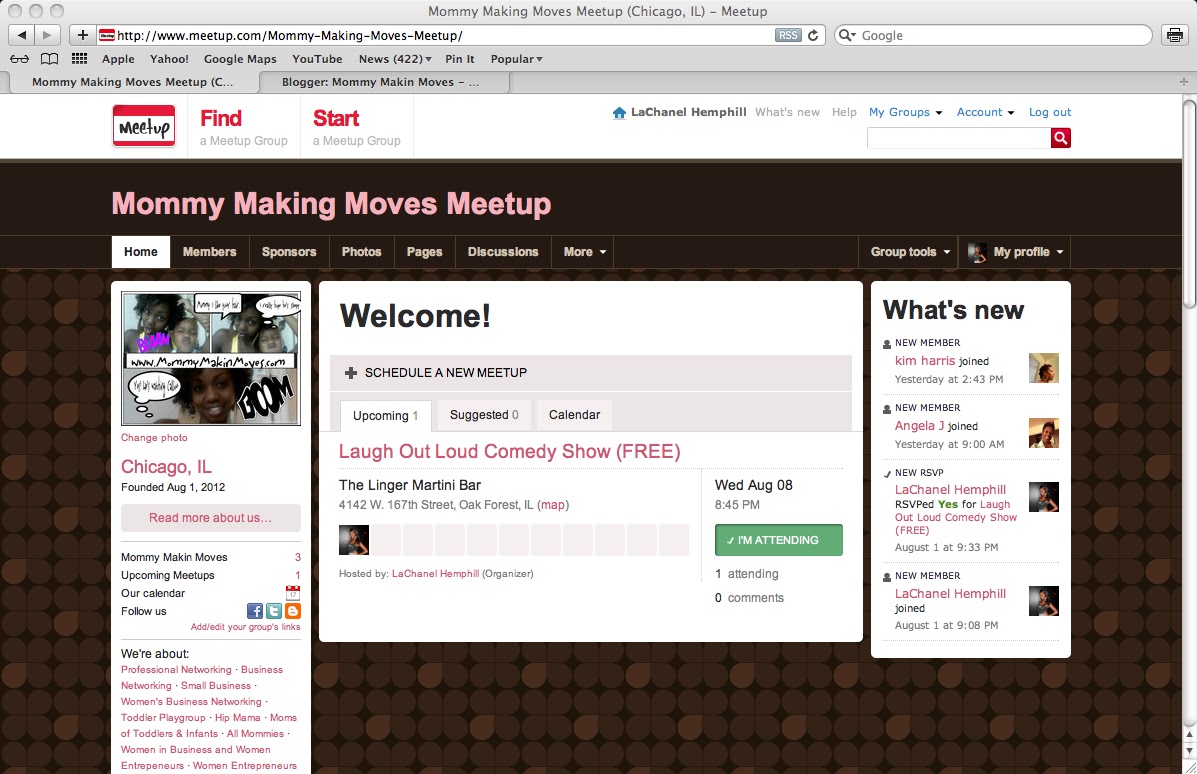Click kim harris member thumbnail

click(x=1043, y=368)
